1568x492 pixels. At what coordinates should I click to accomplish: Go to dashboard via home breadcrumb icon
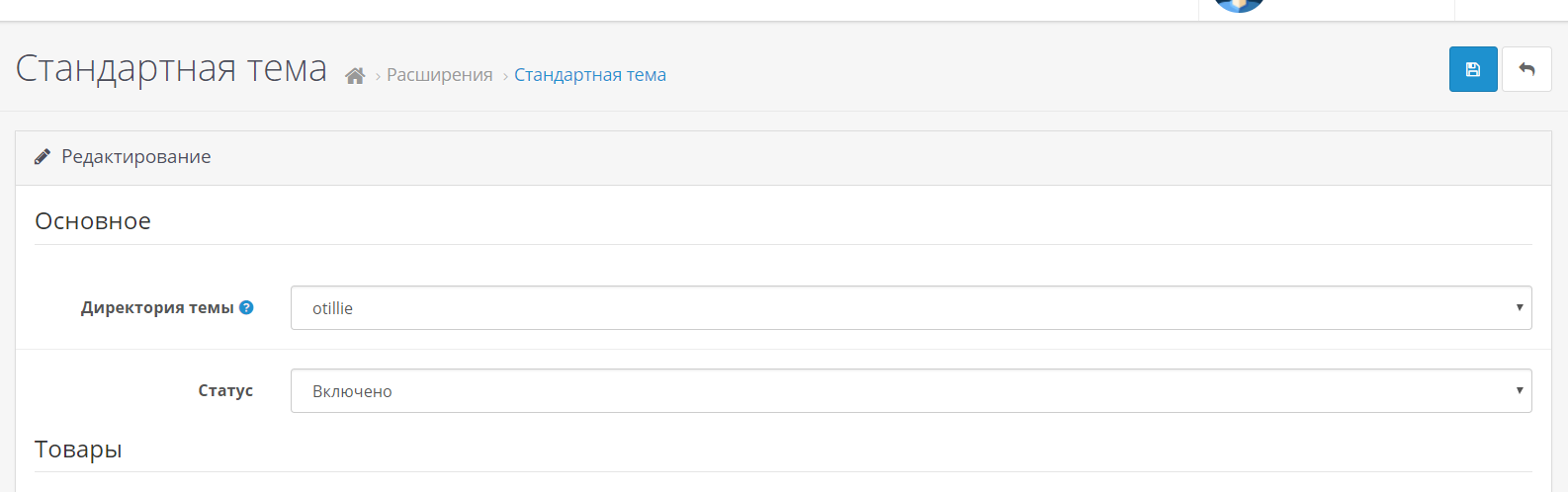point(355,75)
